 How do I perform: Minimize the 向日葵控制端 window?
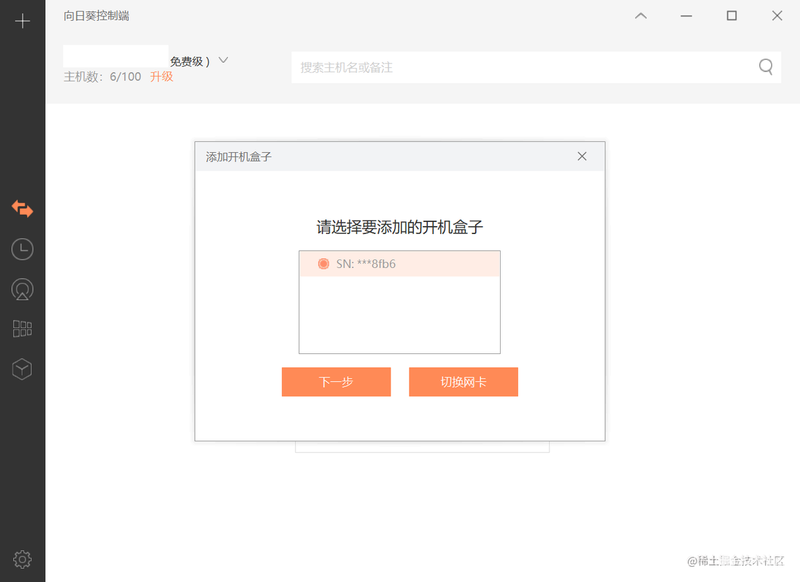pos(686,16)
